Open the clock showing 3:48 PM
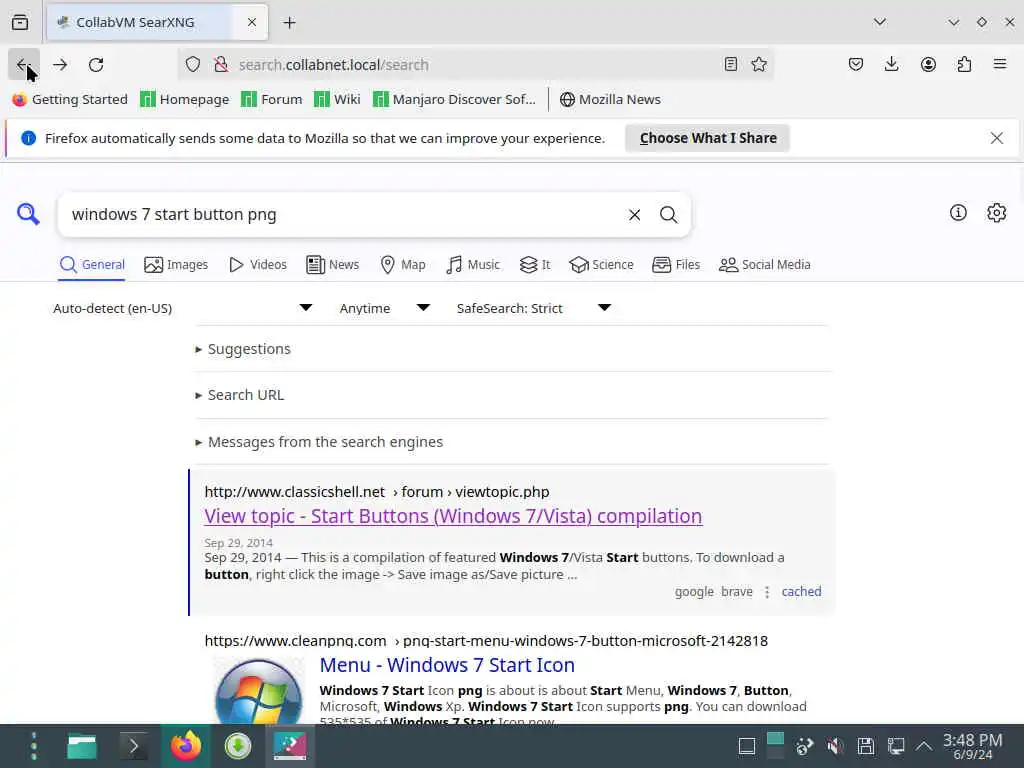1024x768 pixels. point(972,746)
